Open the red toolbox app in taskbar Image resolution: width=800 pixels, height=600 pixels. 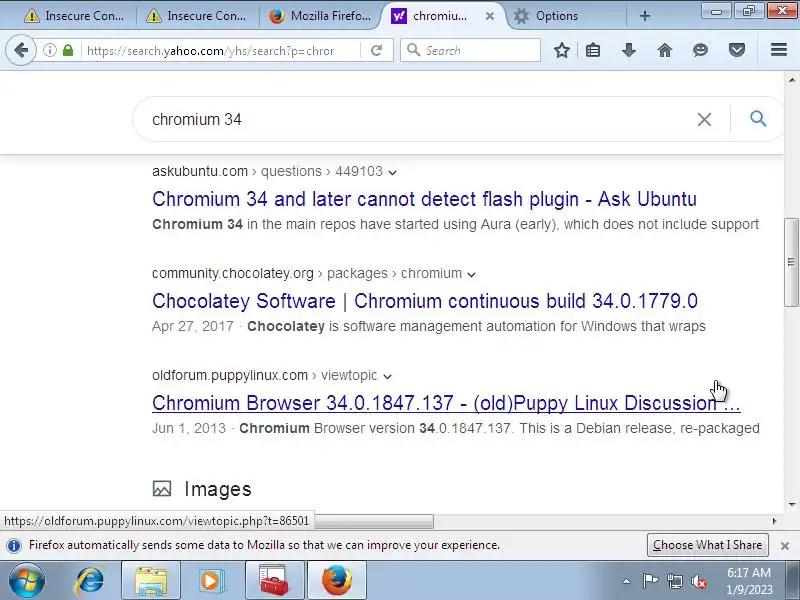[274, 580]
